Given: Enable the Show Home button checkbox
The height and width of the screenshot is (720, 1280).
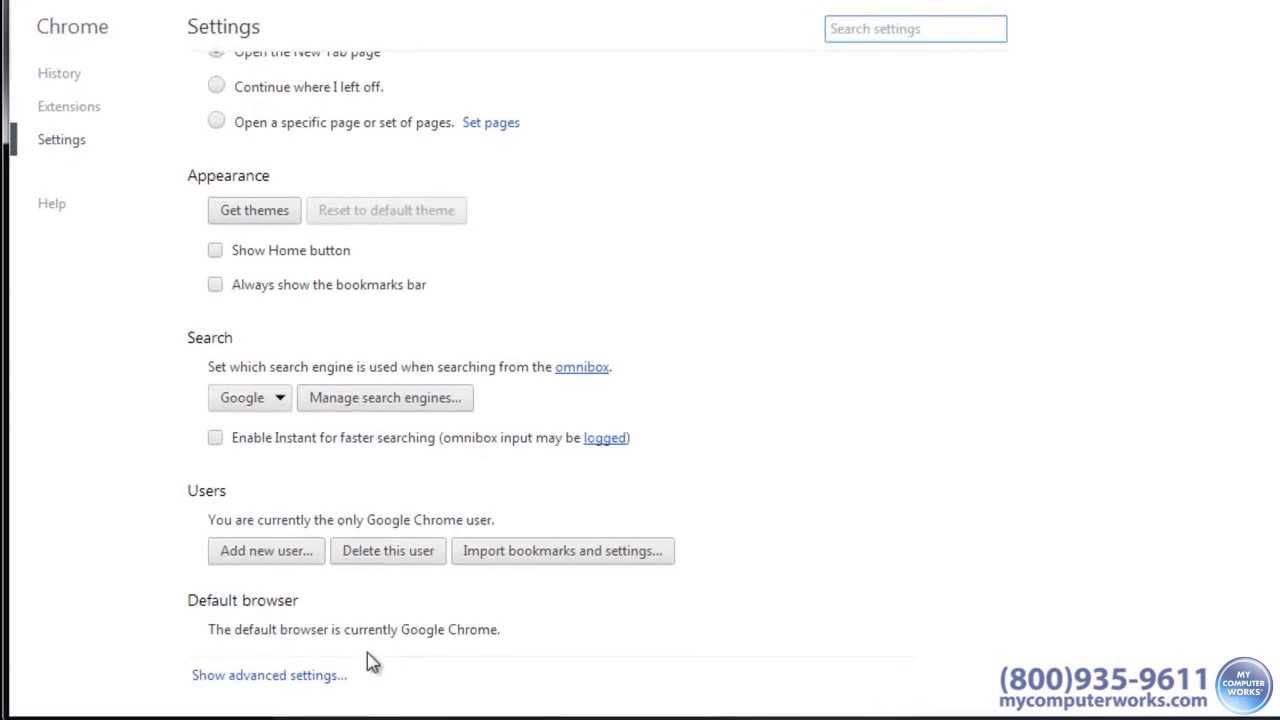Looking at the screenshot, I should point(215,250).
